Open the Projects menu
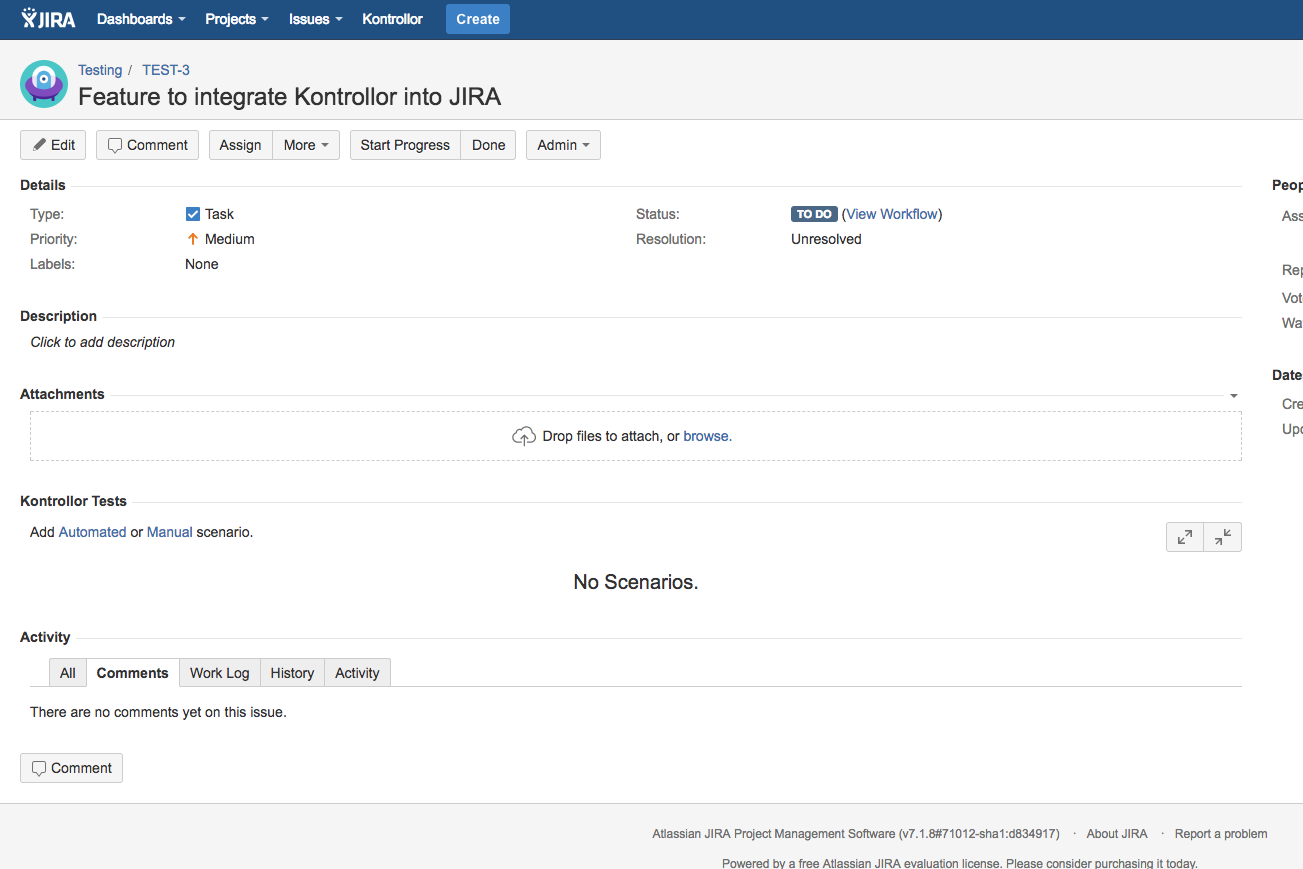Image resolution: width=1303 pixels, height=869 pixels. click(x=237, y=19)
